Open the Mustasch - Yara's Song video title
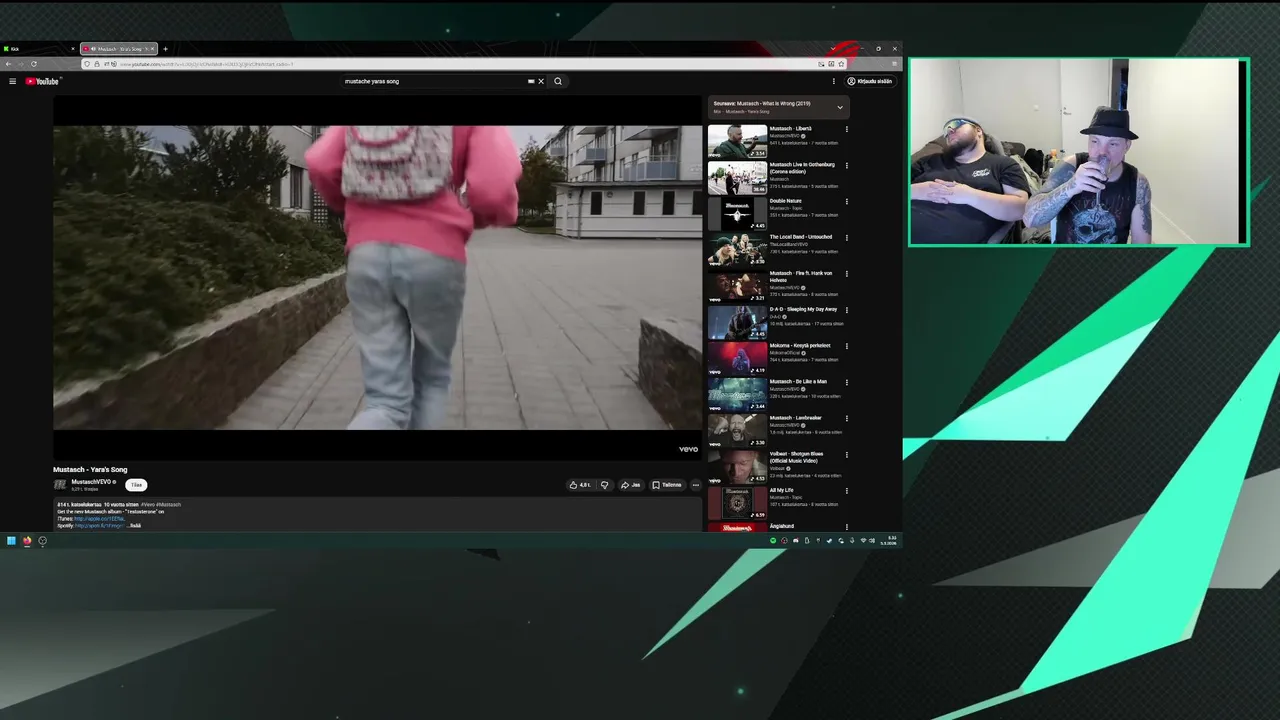This screenshot has height=720, width=1280. coord(90,469)
